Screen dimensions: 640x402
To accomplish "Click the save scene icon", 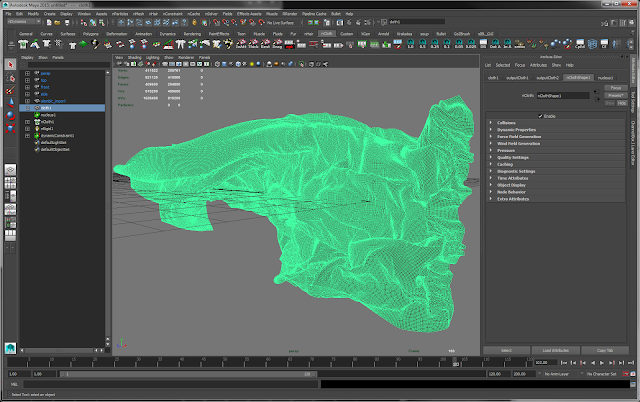I will [67, 22].
